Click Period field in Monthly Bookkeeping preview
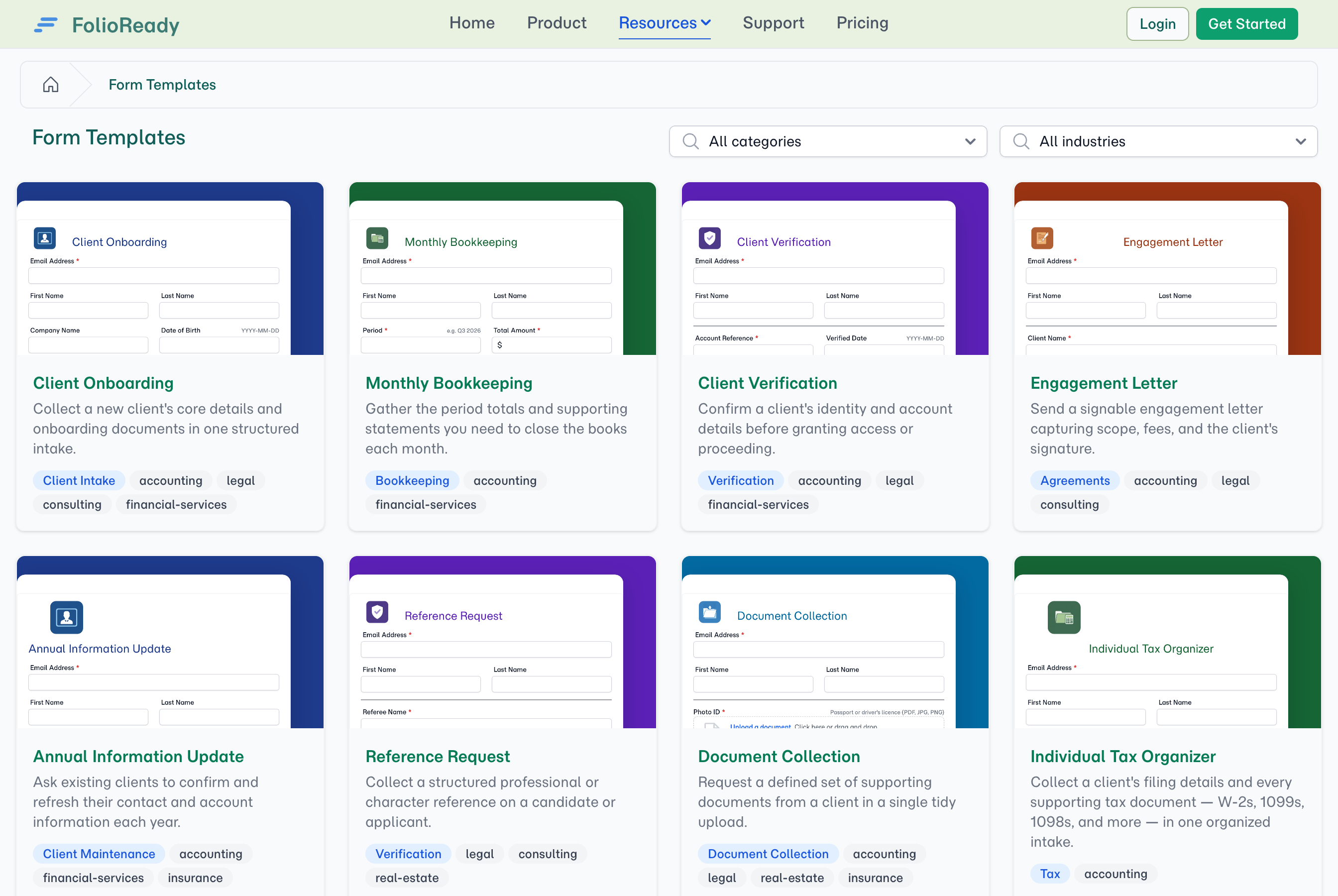The height and width of the screenshot is (896, 1338). point(421,344)
